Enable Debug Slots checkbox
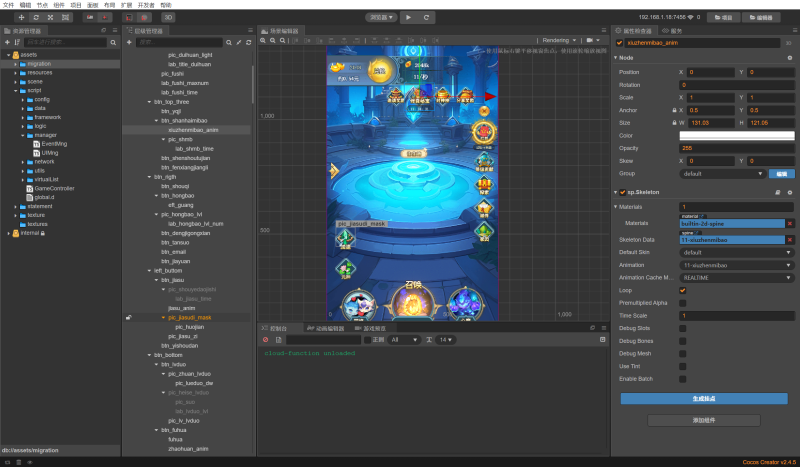The width and height of the screenshot is (800, 467). click(683, 329)
